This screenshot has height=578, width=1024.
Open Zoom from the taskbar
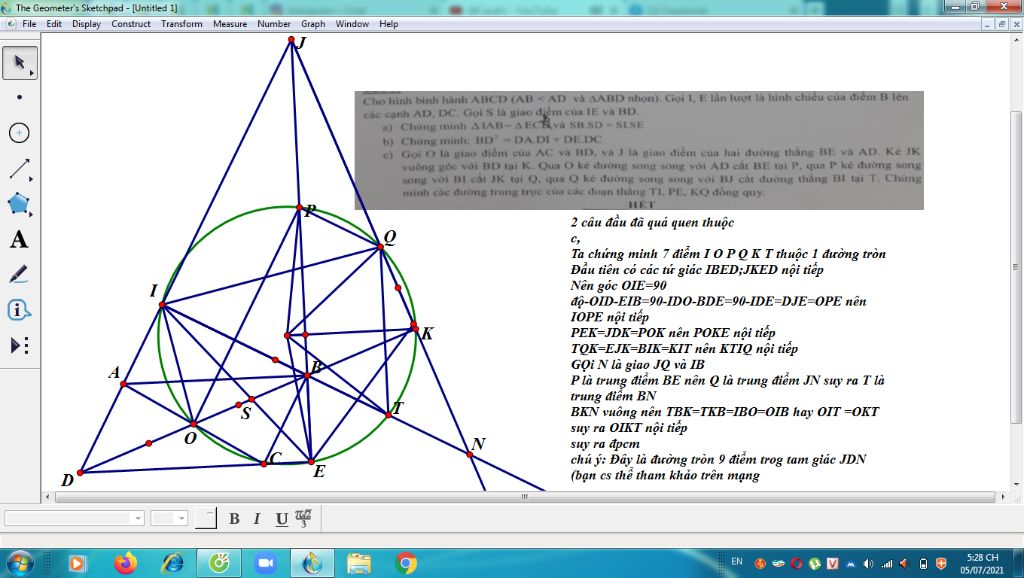265,563
